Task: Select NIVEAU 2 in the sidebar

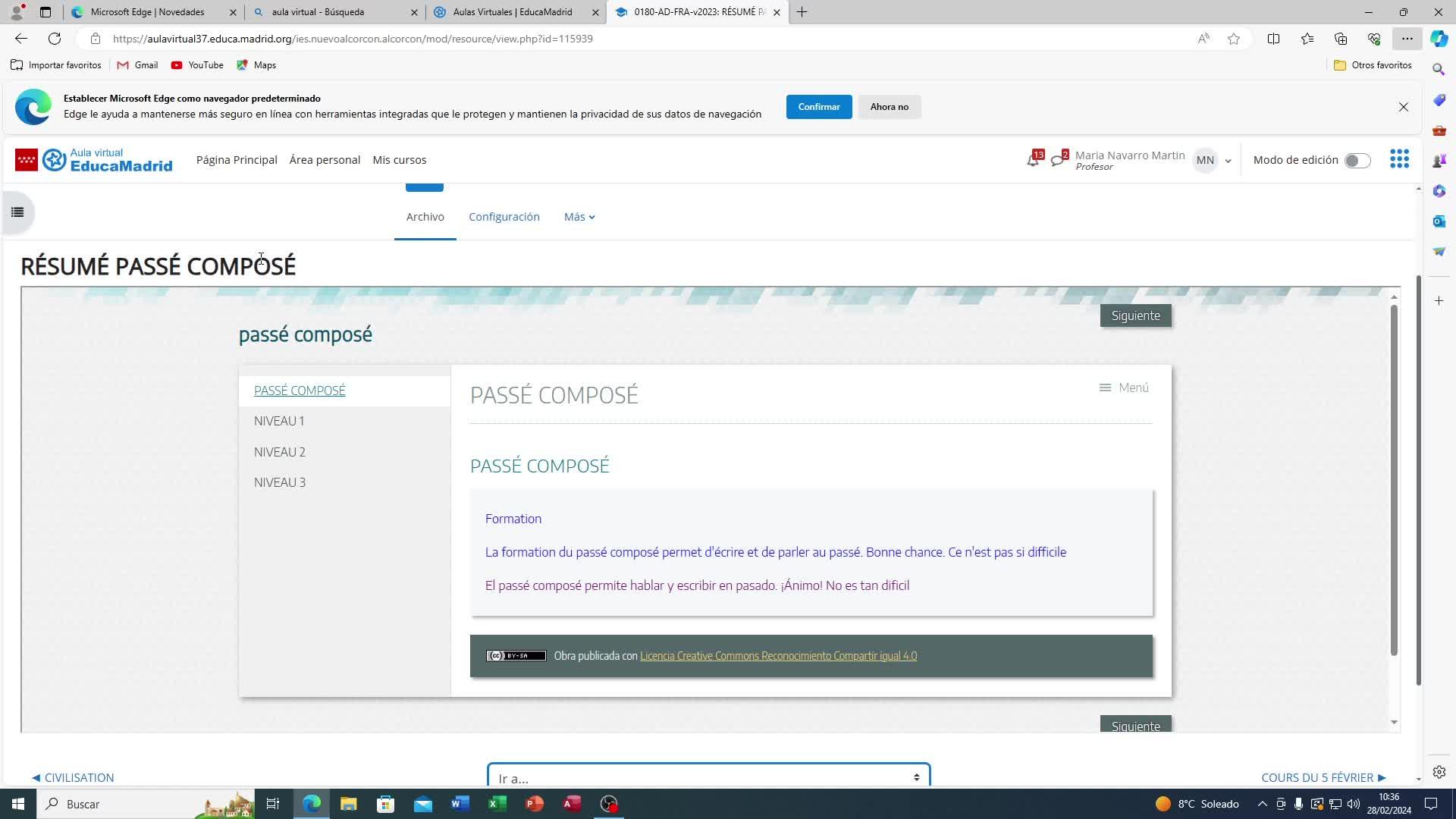Action: pyautogui.click(x=280, y=452)
